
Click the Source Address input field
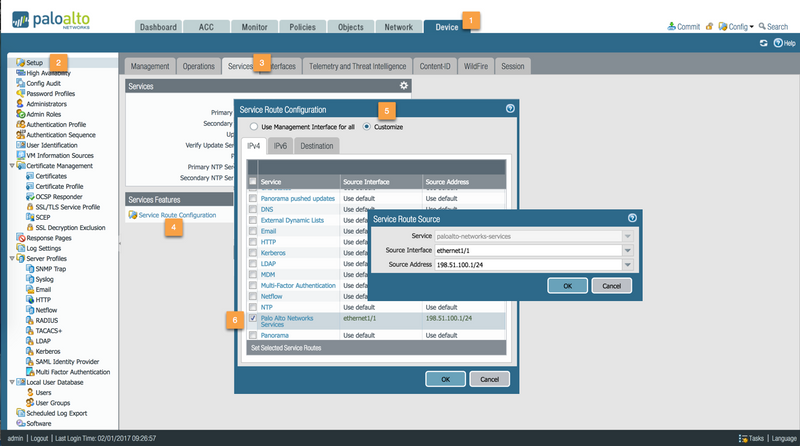528,264
